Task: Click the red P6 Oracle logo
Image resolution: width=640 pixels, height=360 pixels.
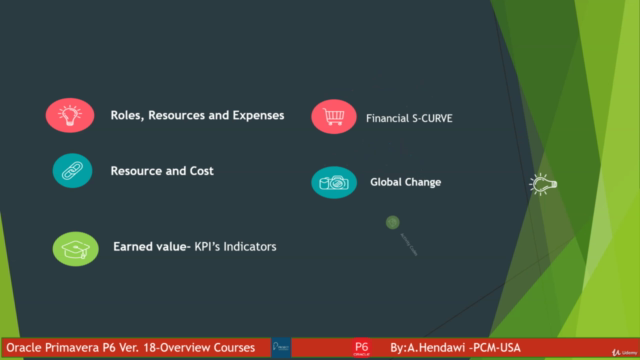Action: [x=362, y=348]
